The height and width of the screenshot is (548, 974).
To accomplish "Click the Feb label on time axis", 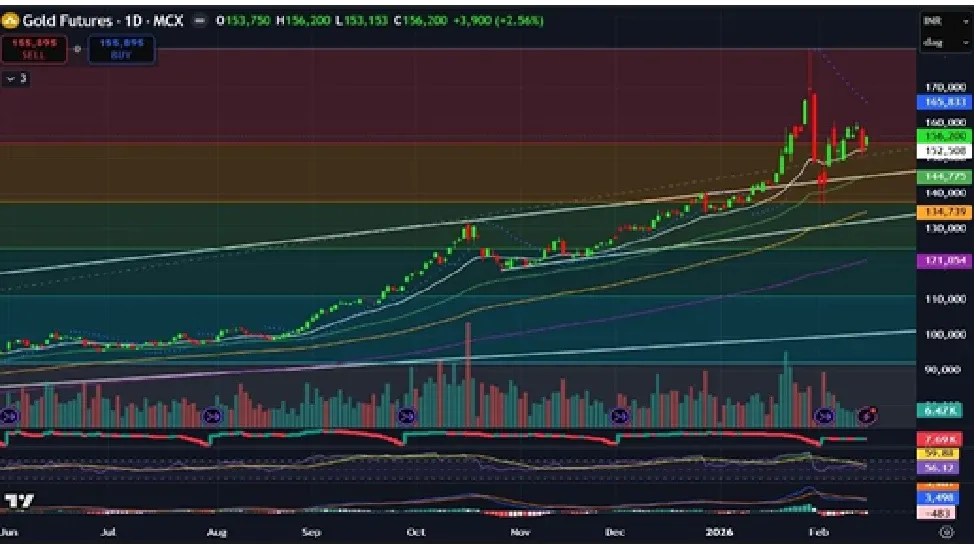I will (x=819, y=532).
